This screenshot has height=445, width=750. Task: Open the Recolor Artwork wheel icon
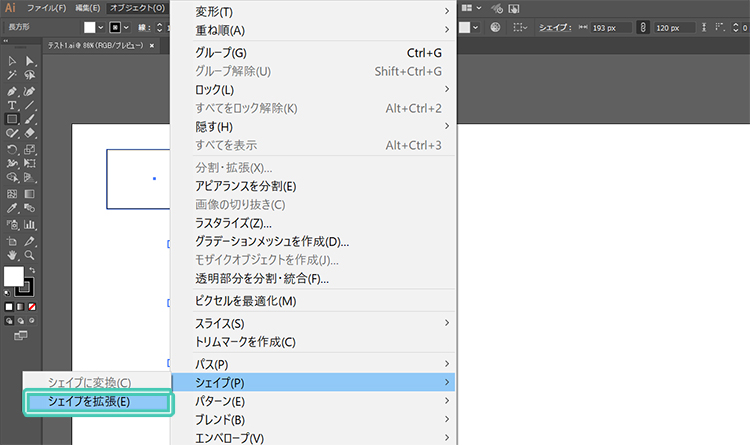click(x=496, y=27)
